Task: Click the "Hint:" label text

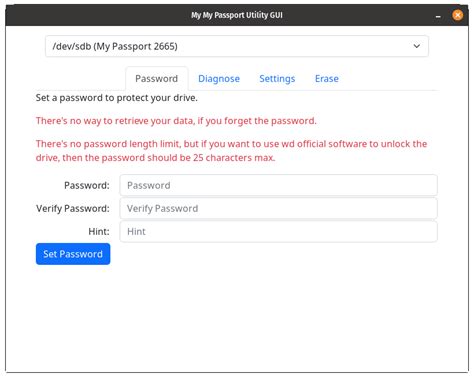Action: click(99, 231)
